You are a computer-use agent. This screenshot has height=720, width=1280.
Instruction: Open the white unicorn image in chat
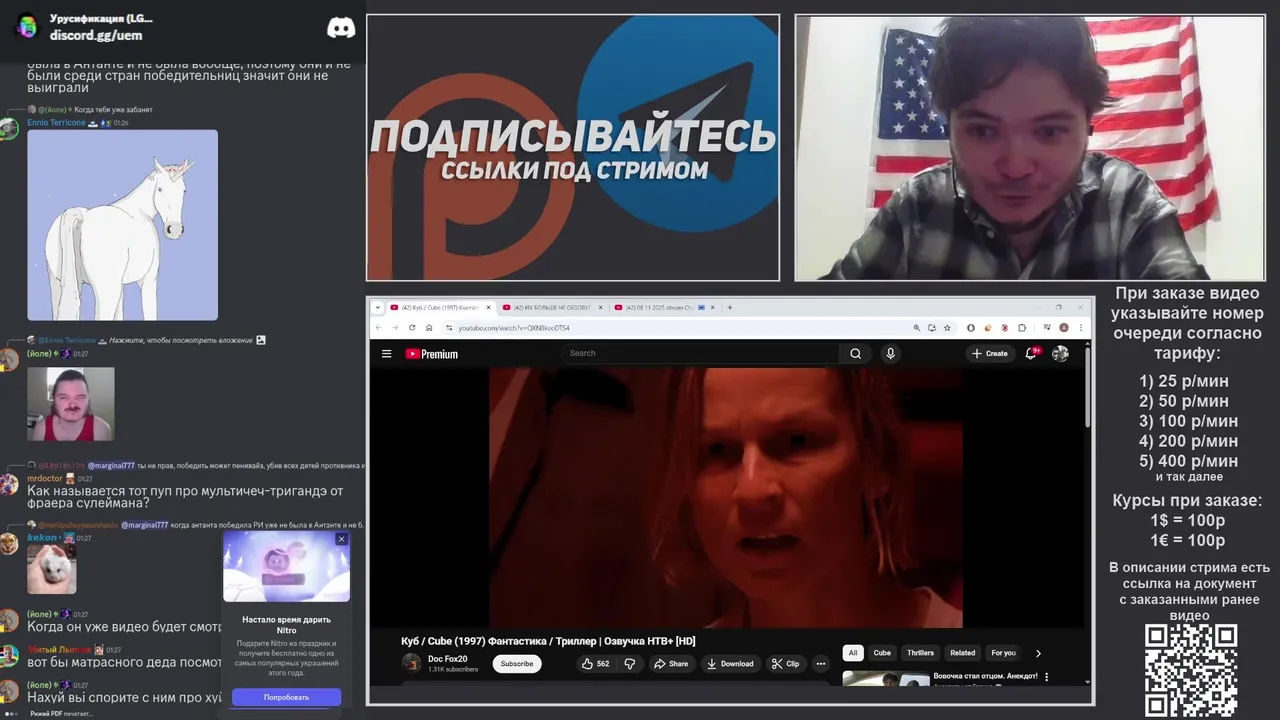[x=122, y=225]
